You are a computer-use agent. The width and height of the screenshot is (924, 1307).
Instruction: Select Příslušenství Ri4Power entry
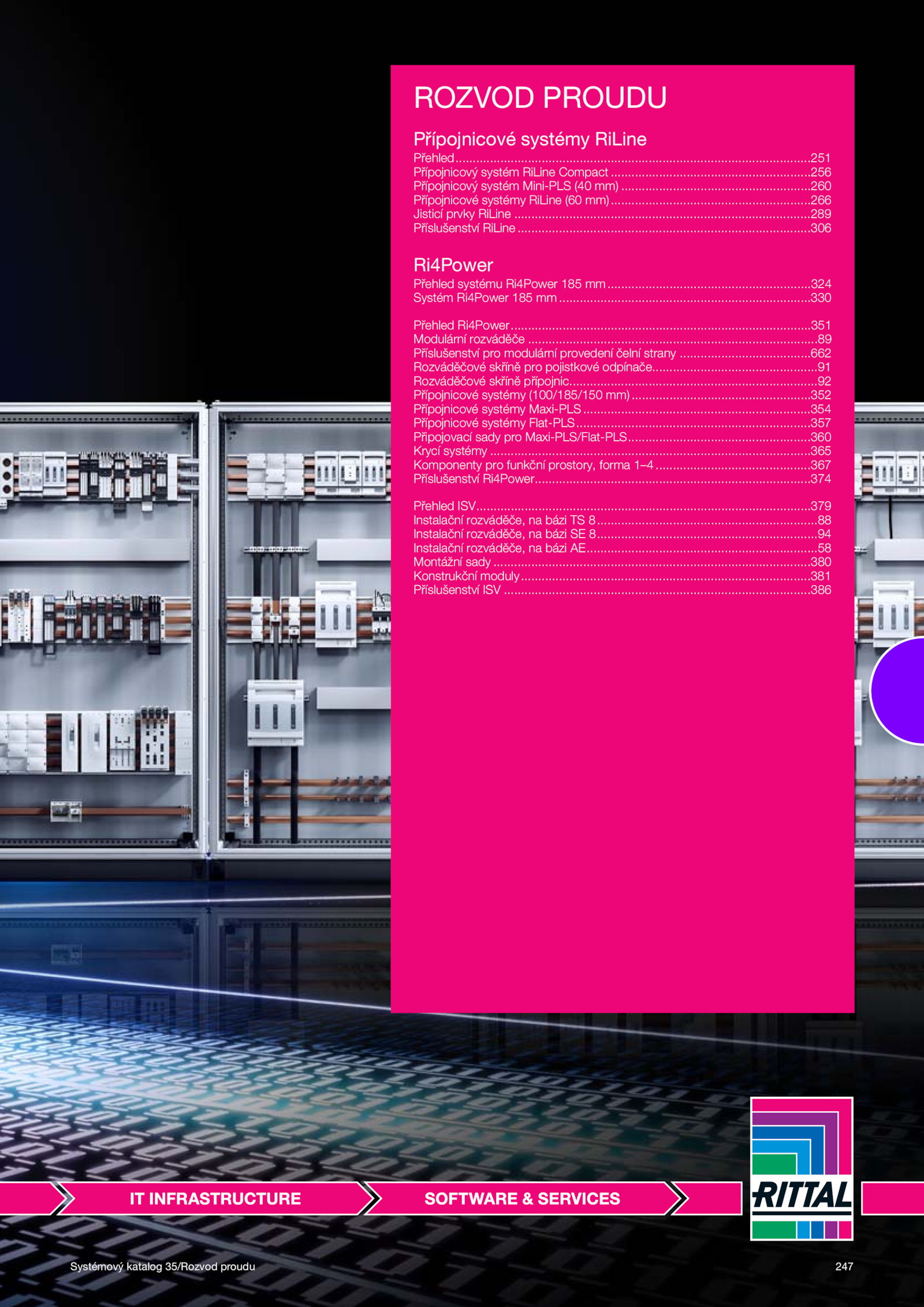[x=622, y=479]
